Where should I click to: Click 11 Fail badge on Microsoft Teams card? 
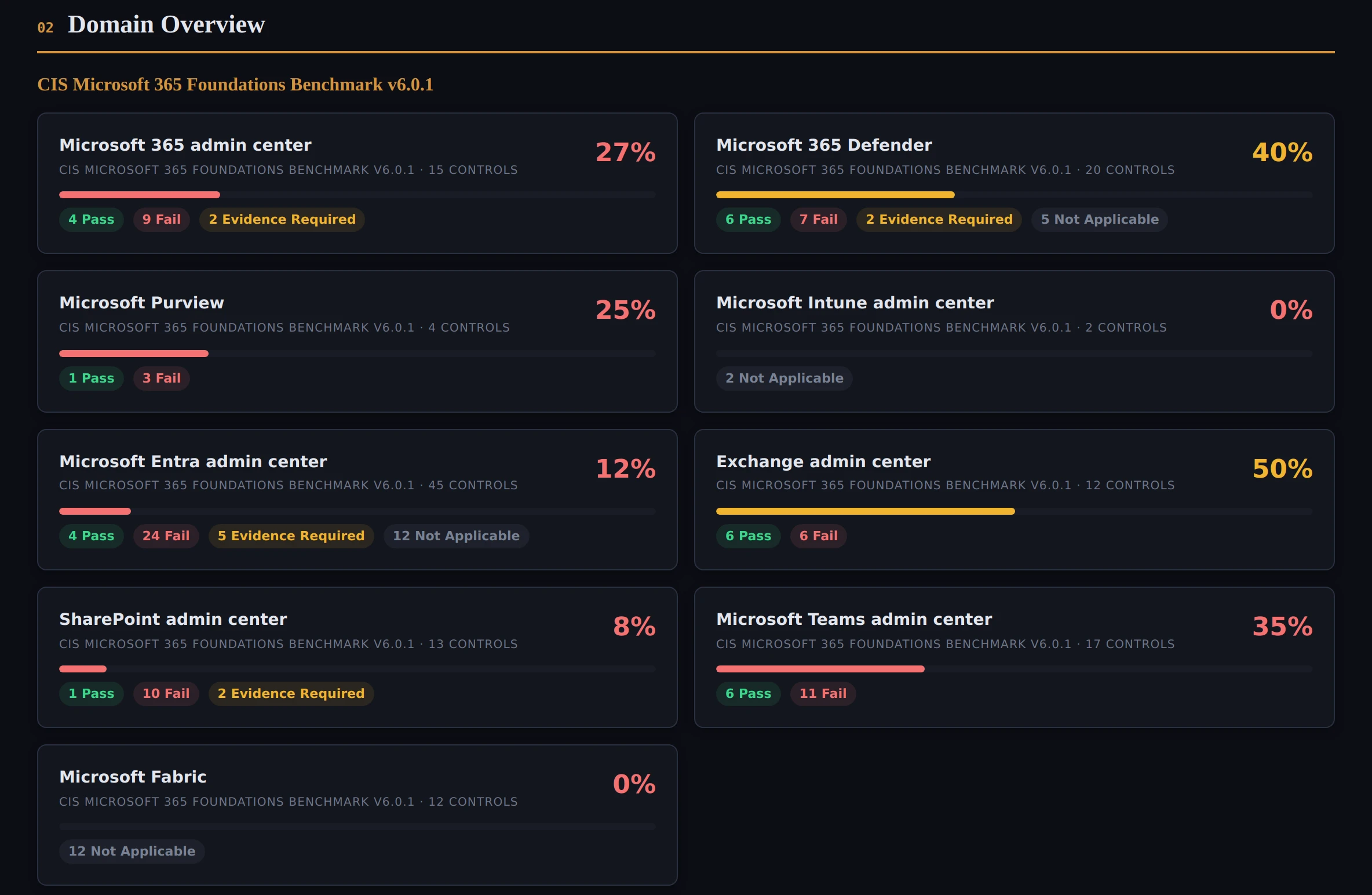tap(822, 693)
